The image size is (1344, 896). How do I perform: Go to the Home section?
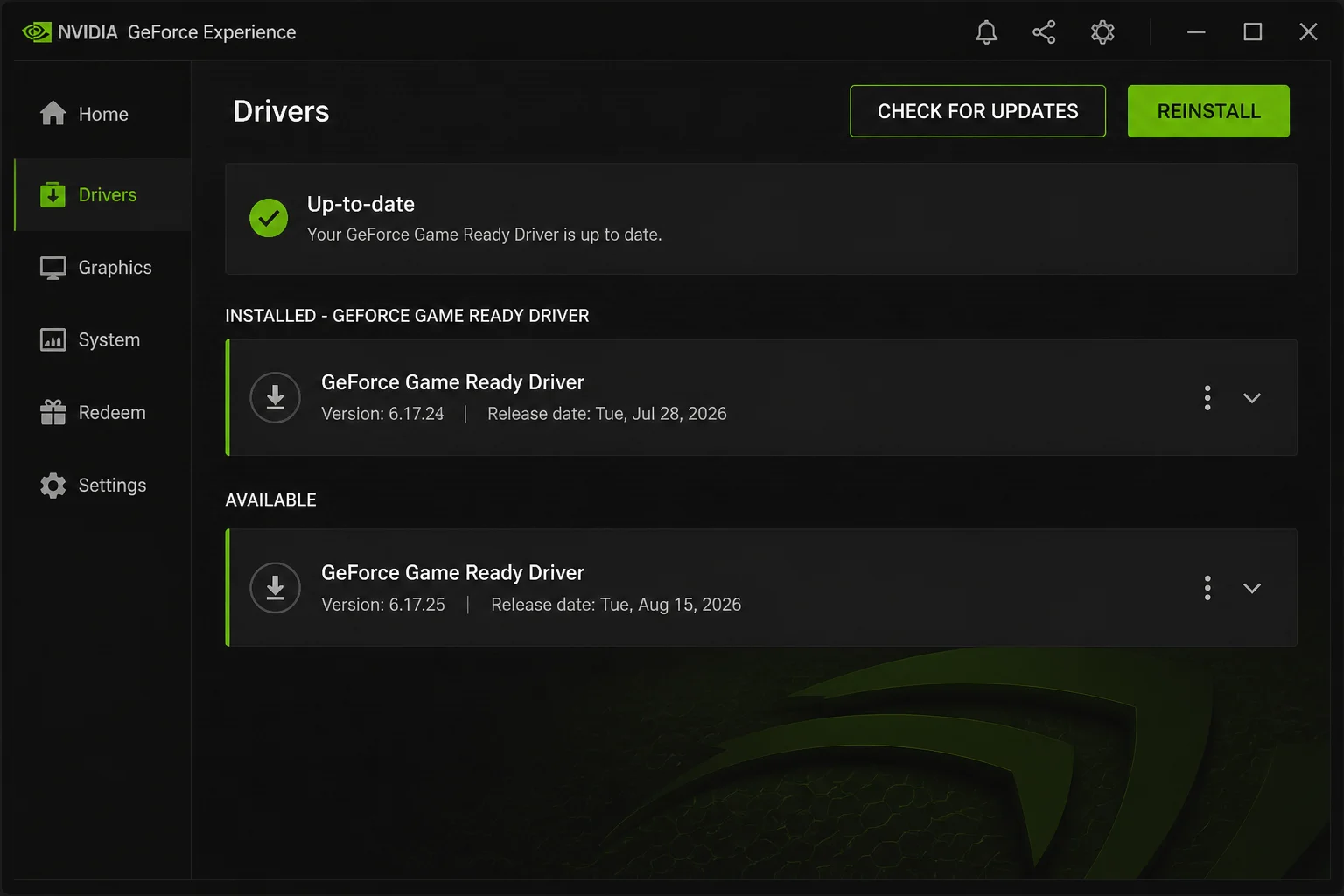click(x=102, y=114)
